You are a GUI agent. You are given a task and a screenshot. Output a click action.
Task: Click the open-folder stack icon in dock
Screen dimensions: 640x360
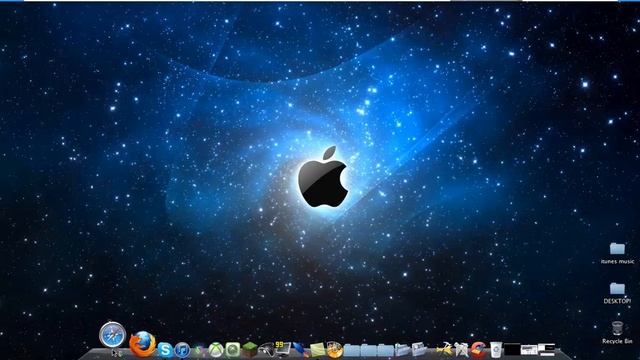tap(402, 350)
